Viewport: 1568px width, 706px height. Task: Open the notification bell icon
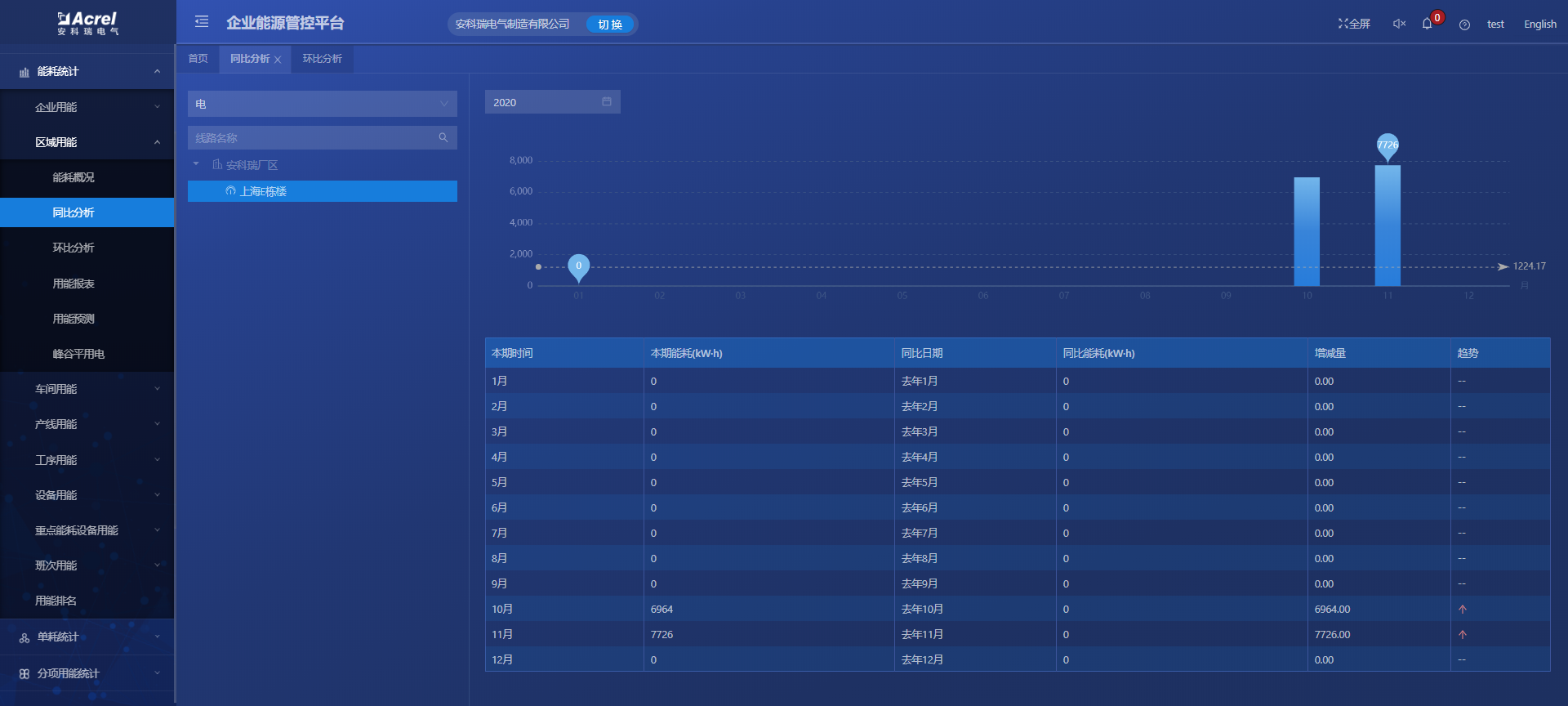[x=1427, y=24]
